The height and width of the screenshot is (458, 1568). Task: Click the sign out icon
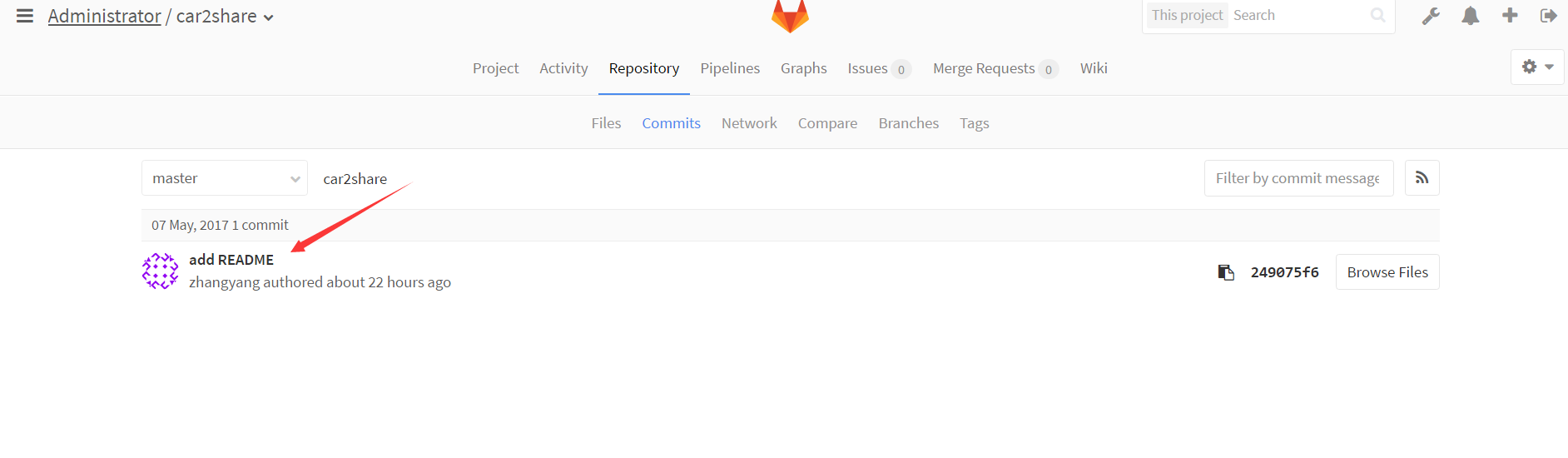coord(1549,16)
